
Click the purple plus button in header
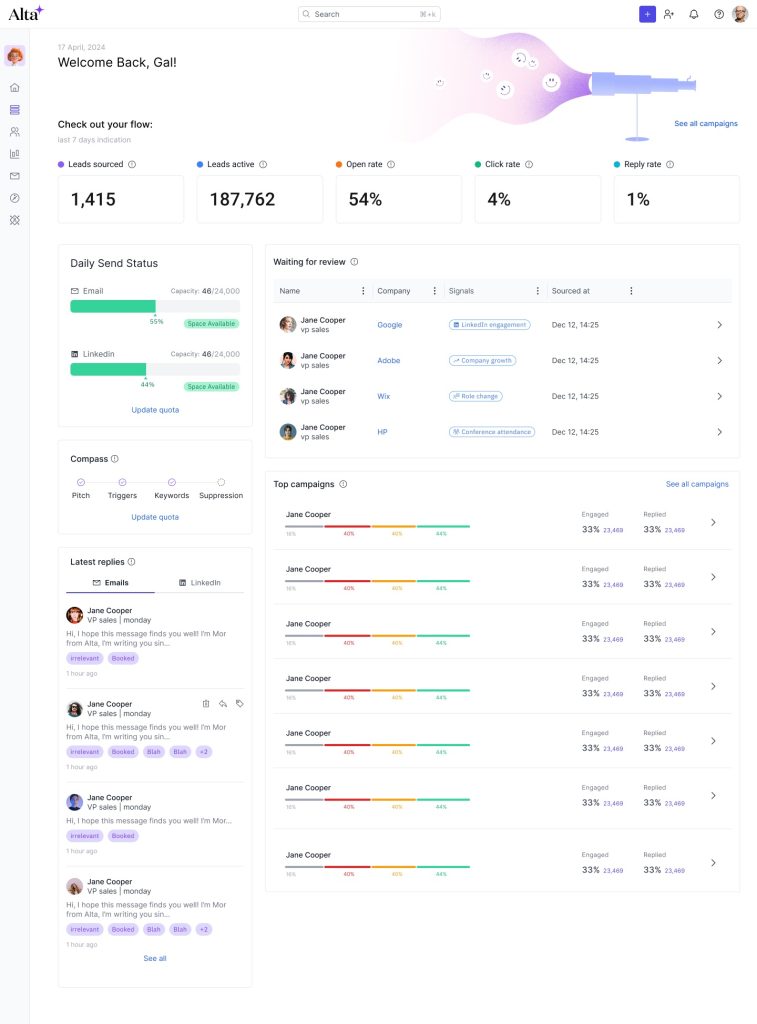point(647,14)
